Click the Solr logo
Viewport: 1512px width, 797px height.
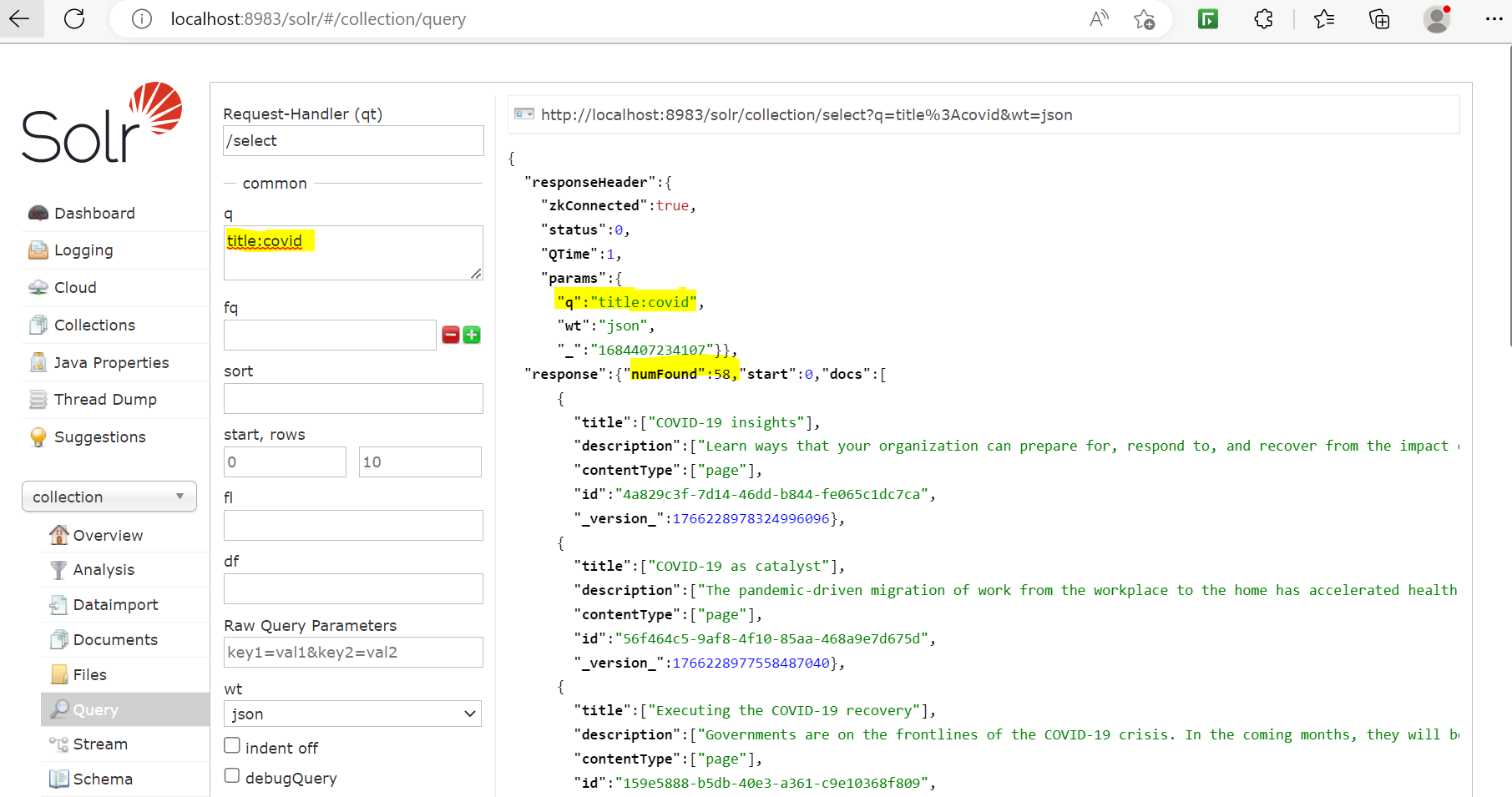[x=102, y=122]
